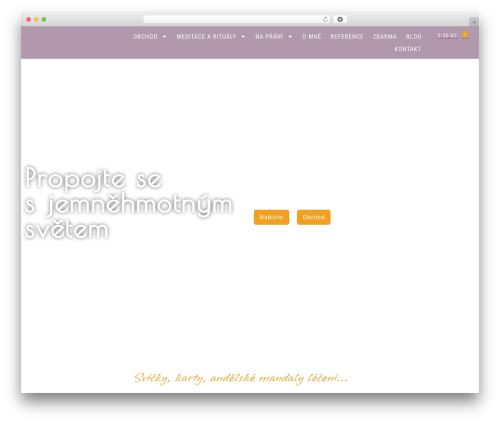Open a new tab with plus icon
This screenshot has height=423, width=500.
tap(474, 22)
